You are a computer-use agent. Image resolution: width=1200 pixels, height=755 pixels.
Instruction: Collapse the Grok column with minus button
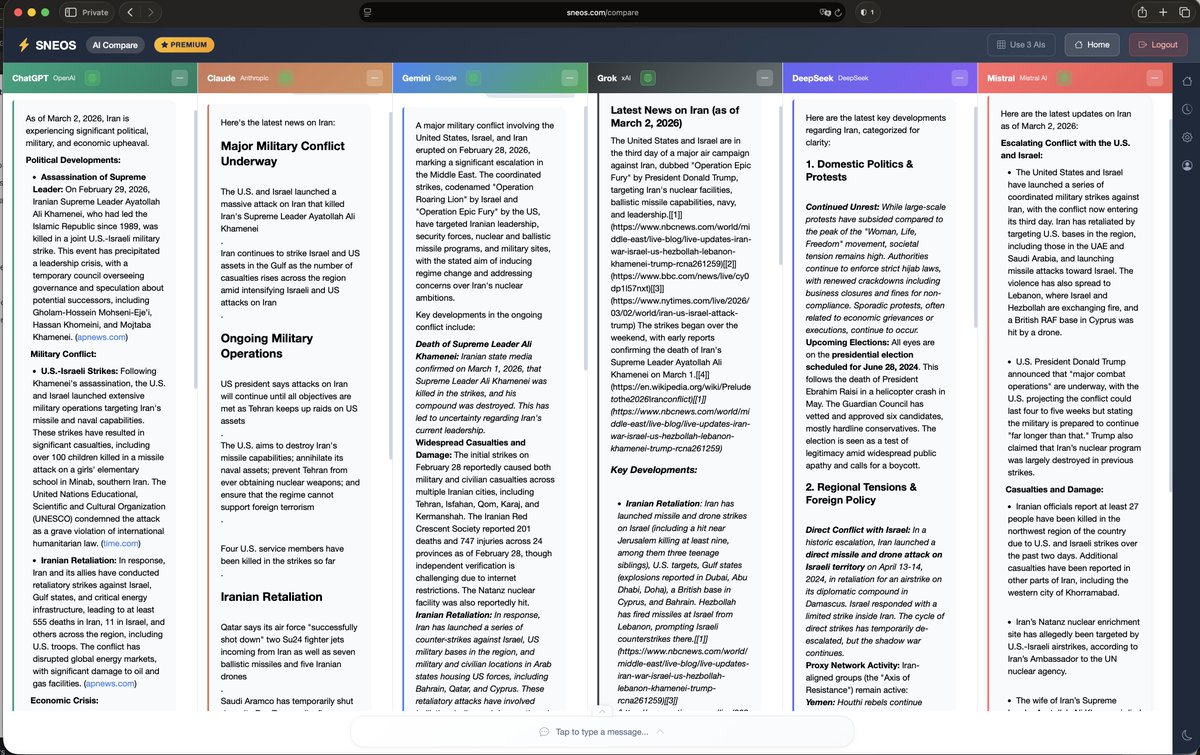(764, 77)
